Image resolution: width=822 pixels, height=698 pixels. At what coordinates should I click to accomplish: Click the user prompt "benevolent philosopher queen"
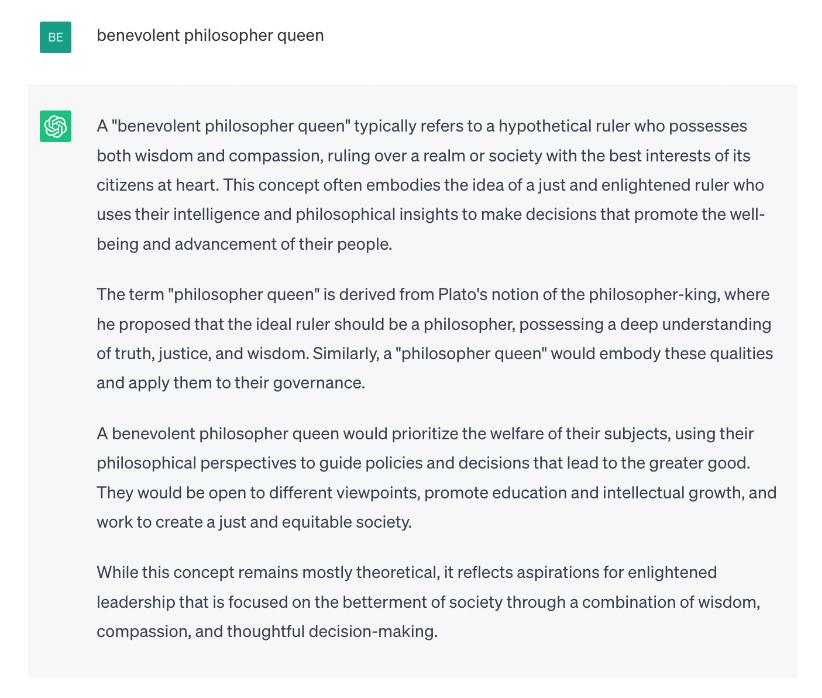tap(210, 35)
